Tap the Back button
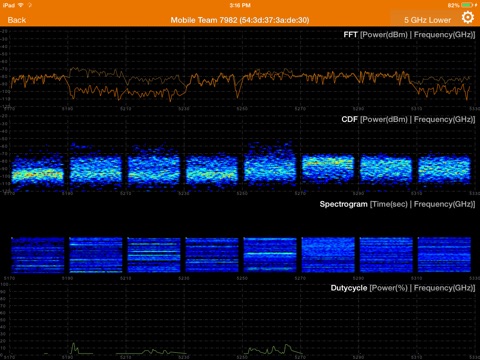 click(17, 20)
